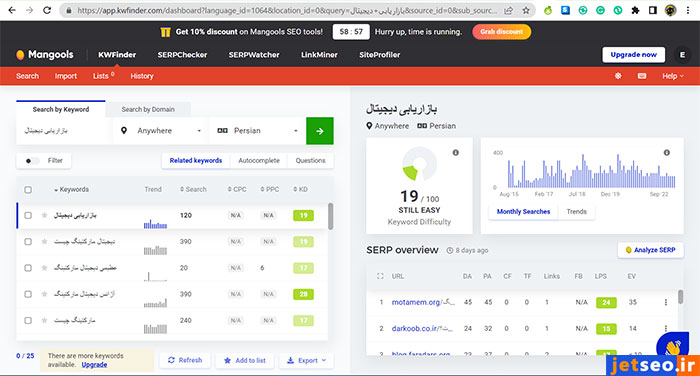Image resolution: width=700 pixels, height=376 pixels.
Task: Open row options for darkoob.co.ir result
Action: 666,328
